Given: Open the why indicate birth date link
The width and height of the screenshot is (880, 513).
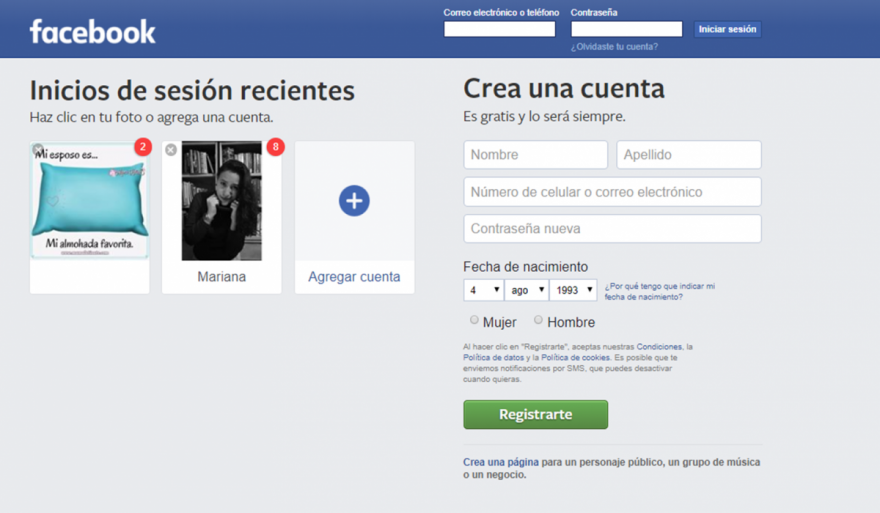Looking at the screenshot, I should [659, 291].
